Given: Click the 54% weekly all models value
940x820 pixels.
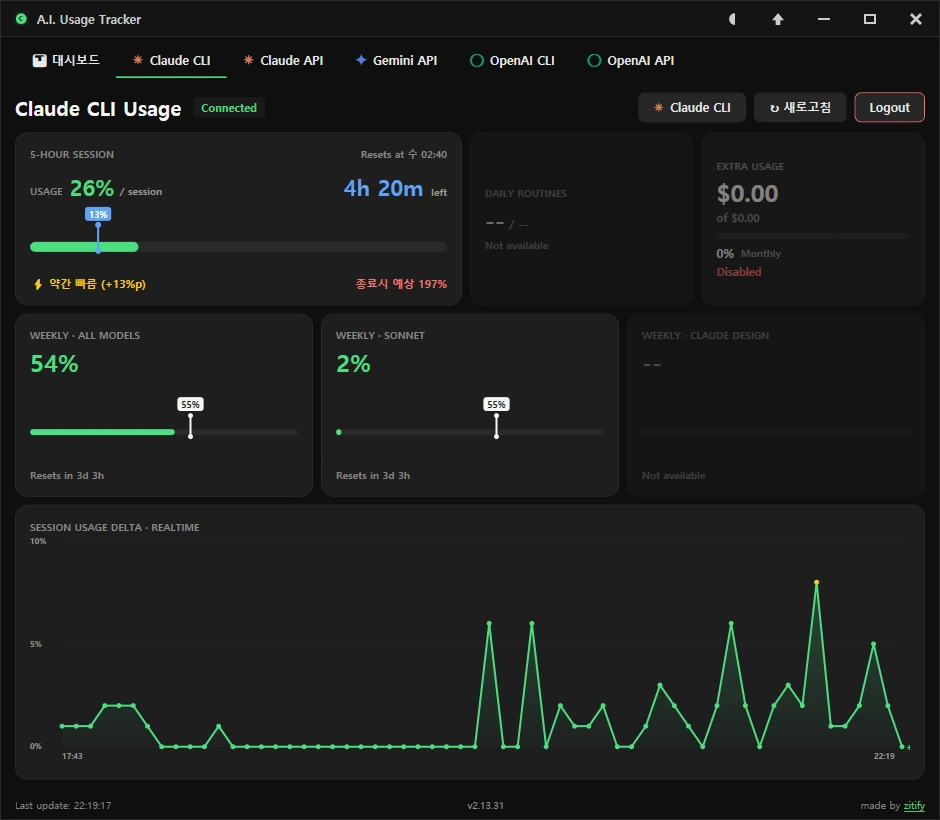Looking at the screenshot, I should click(54, 364).
